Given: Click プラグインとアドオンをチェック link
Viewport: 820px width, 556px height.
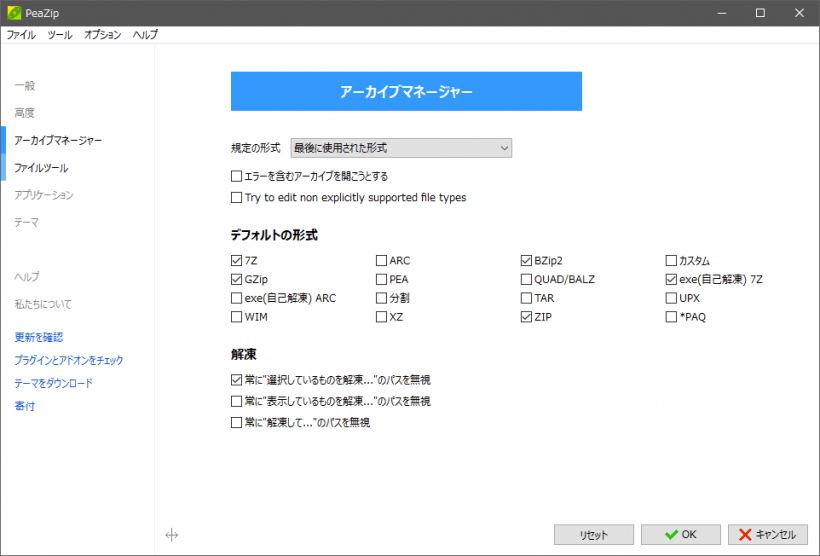Looking at the screenshot, I should tap(69, 360).
